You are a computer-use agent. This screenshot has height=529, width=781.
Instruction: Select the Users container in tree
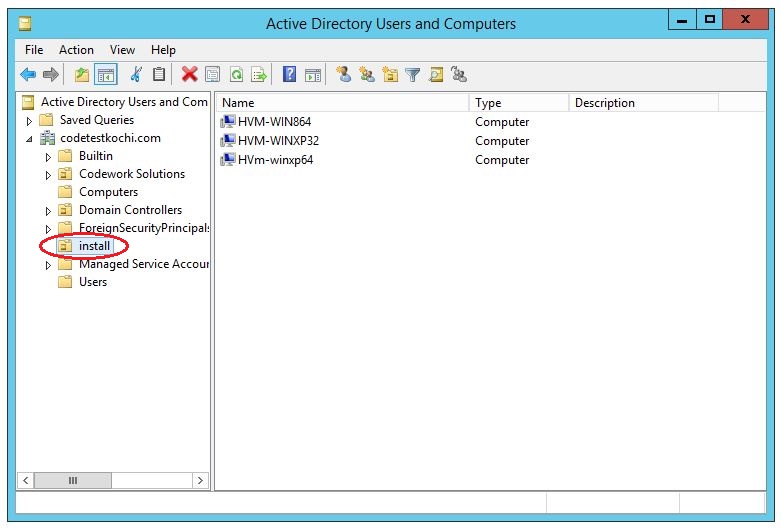93,281
